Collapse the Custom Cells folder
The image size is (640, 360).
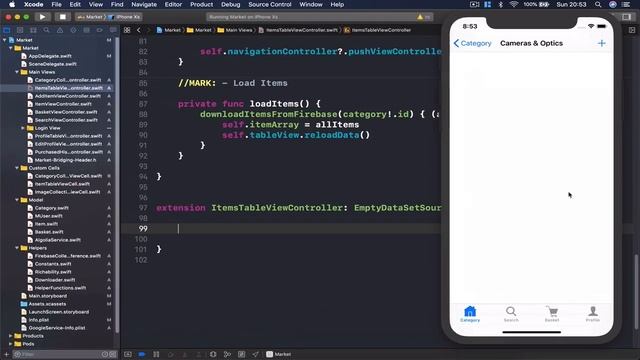(x=17, y=168)
